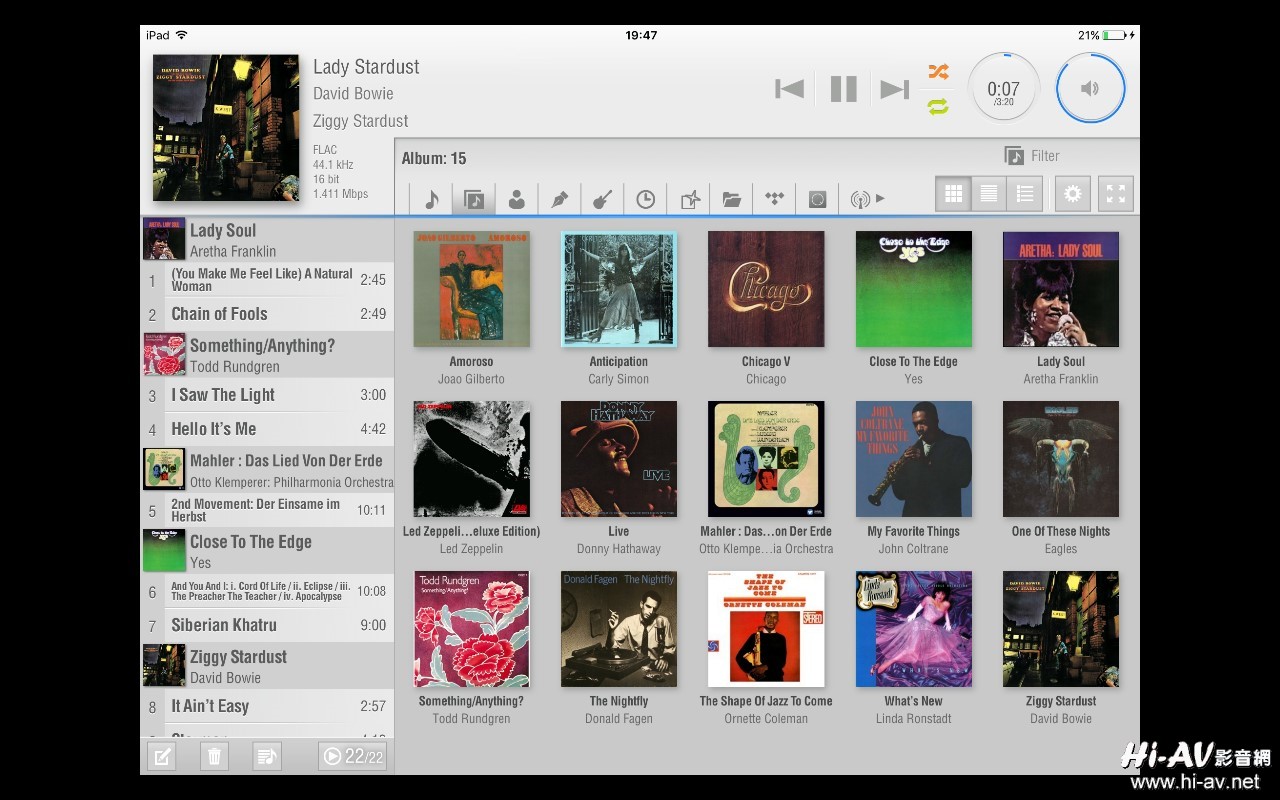Screen dimensions: 1280x800
Task: Play It Ain't Easy track
Action: [x=267, y=706]
